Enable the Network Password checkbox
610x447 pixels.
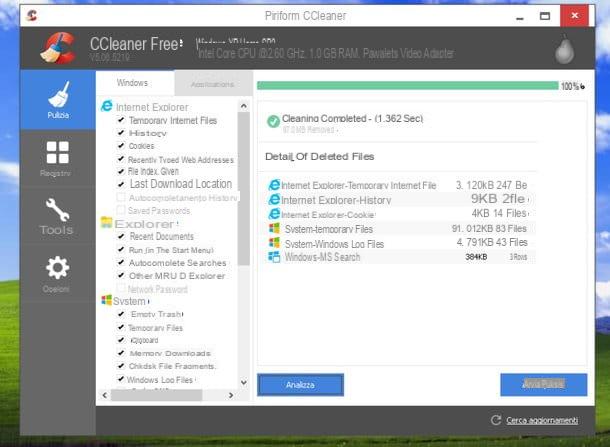[121, 288]
